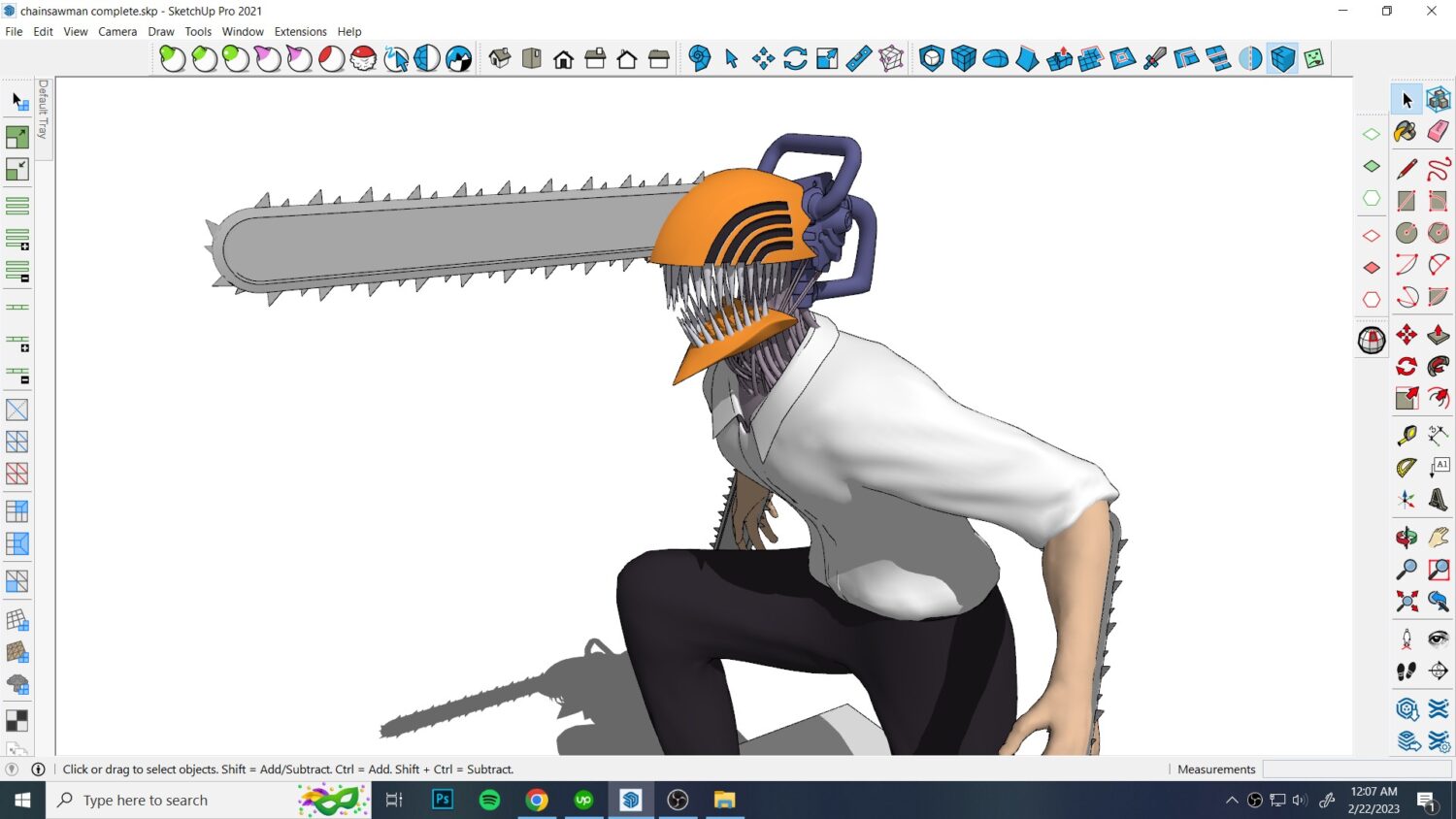
Task: Switch to Iso view from toolbar
Action: 500,59
